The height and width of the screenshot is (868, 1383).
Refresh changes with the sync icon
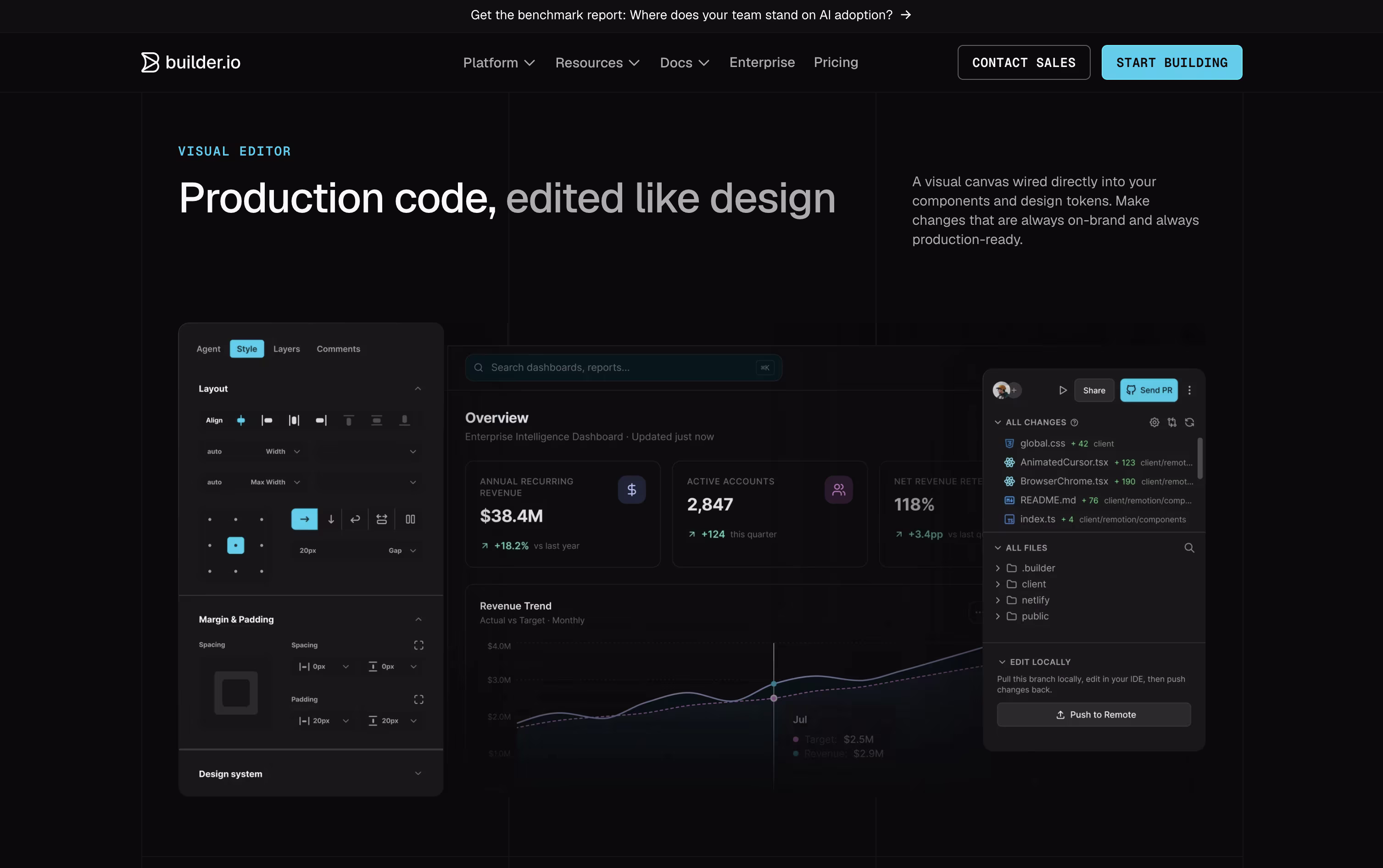pyautogui.click(x=1189, y=423)
